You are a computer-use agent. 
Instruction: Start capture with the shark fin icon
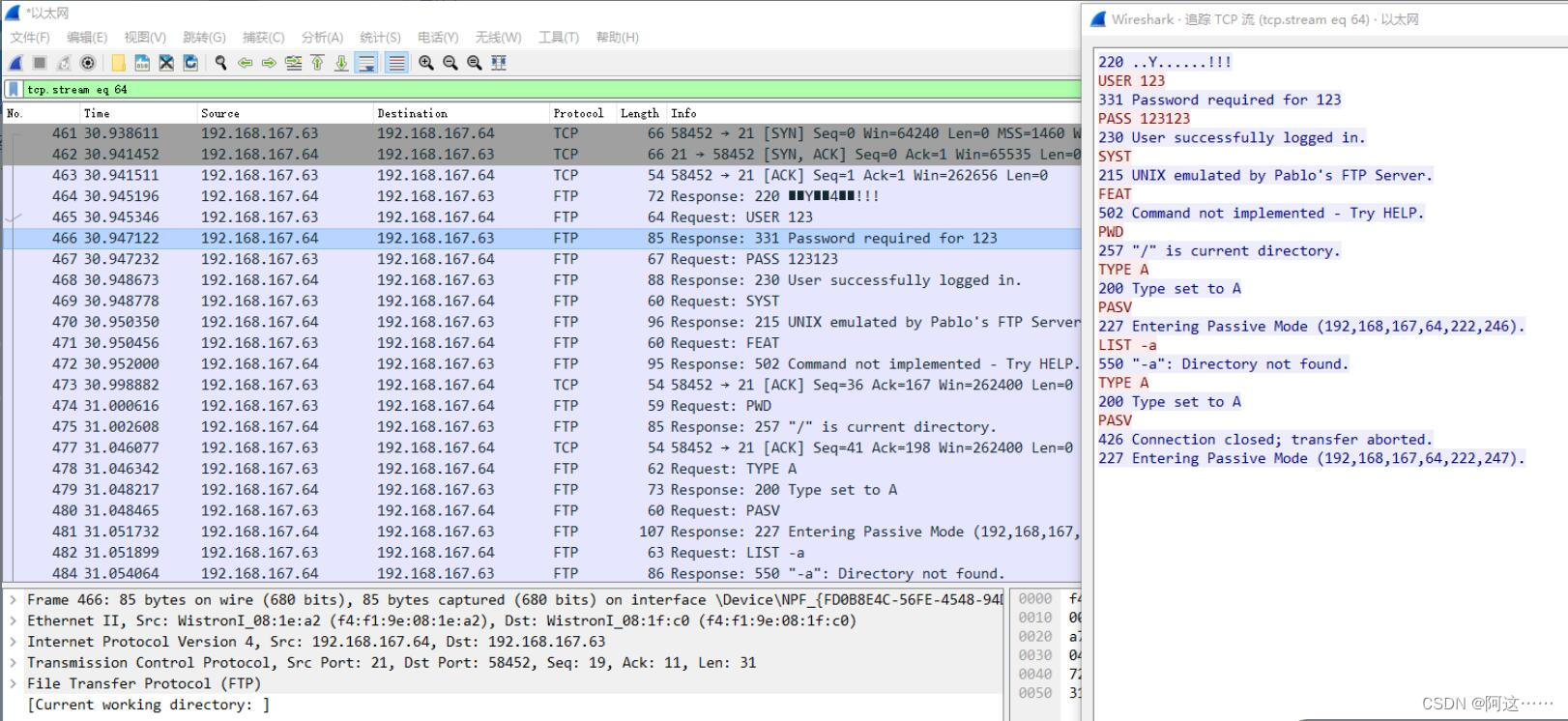click(x=15, y=63)
